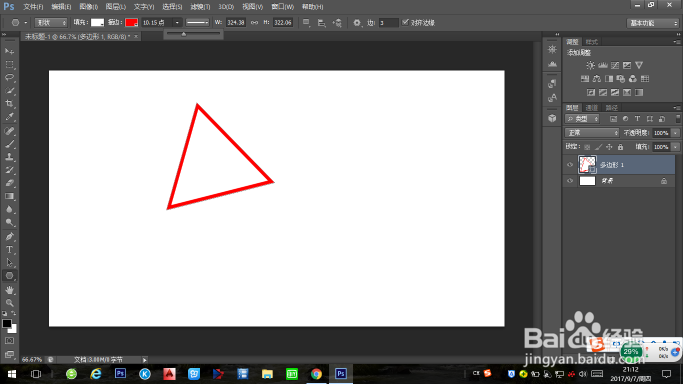
Task: Open the layer filter 类型 dropdown
Action: pyautogui.click(x=582, y=118)
